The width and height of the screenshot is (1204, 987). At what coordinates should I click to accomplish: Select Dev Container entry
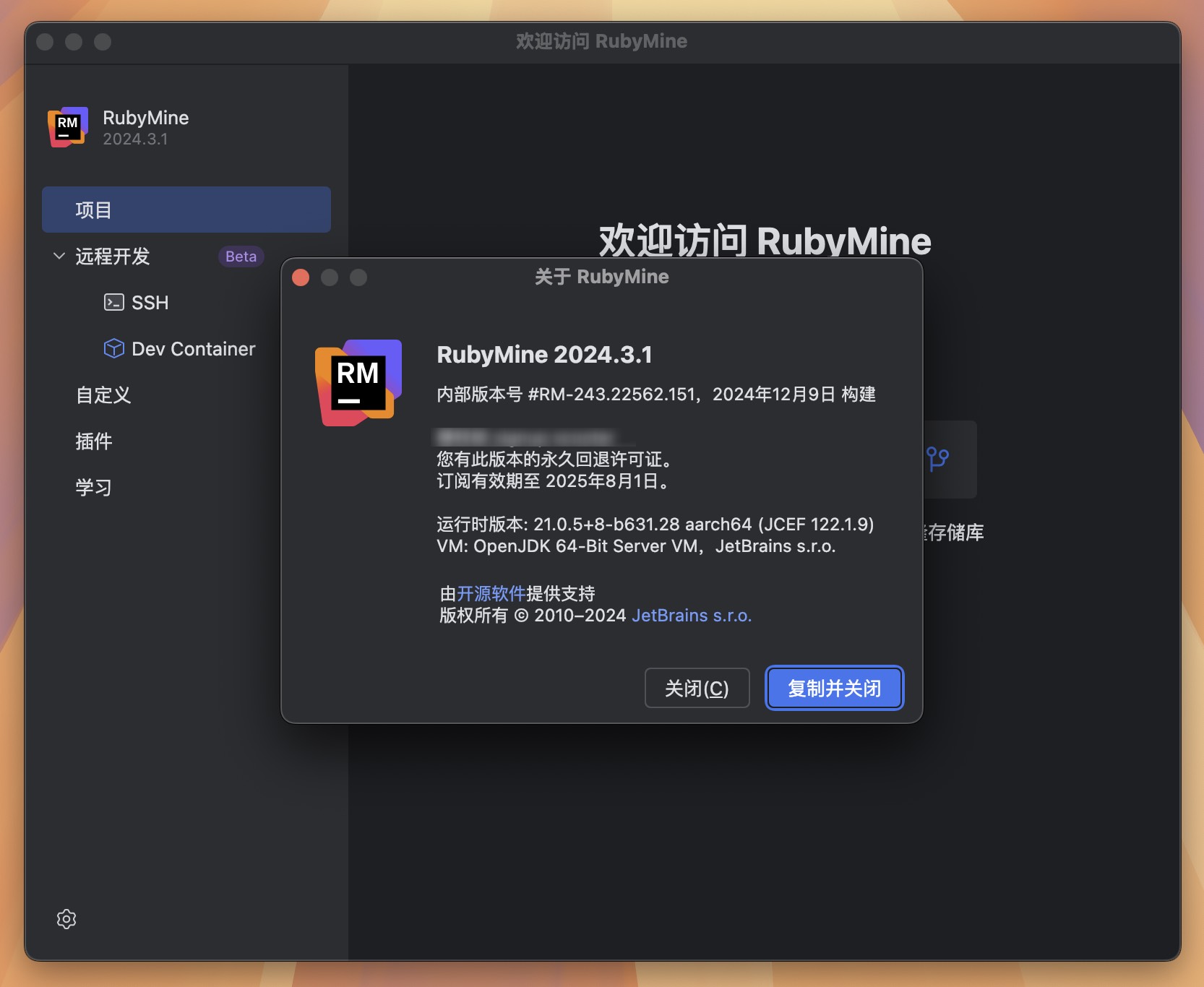pyautogui.click(x=193, y=349)
